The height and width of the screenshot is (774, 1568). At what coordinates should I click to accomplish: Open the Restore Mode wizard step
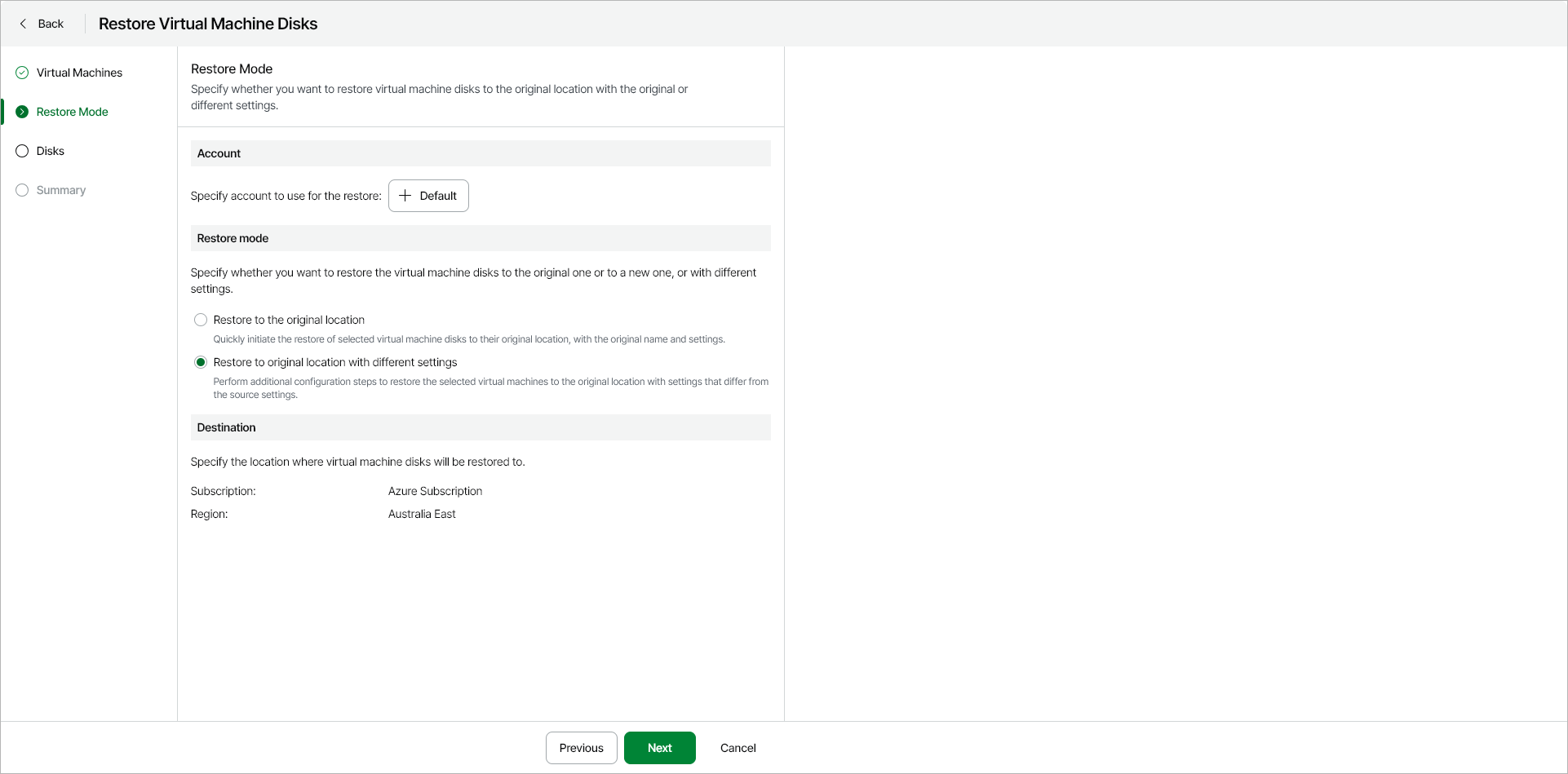point(72,112)
